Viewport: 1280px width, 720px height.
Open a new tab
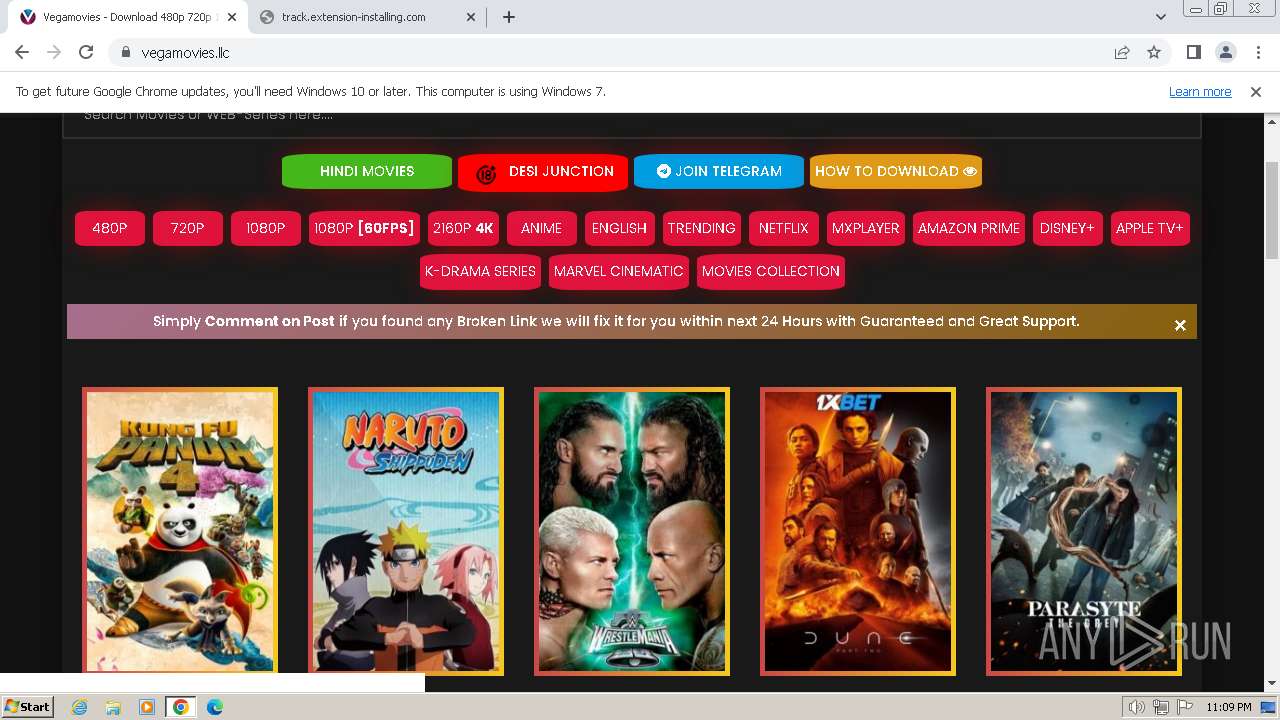(x=508, y=17)
